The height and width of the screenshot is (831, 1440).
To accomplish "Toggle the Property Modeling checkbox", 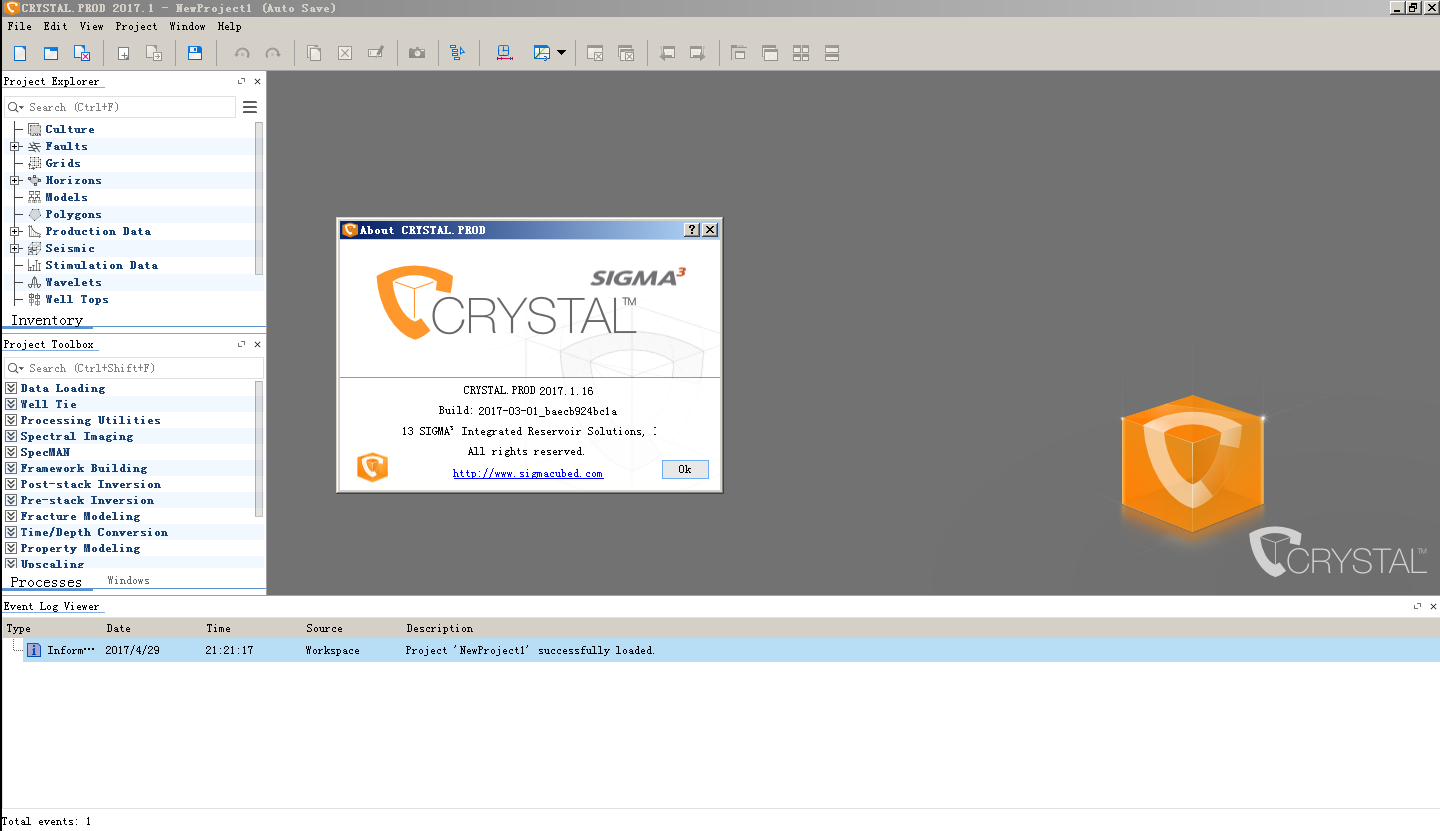I will [11, 548].
